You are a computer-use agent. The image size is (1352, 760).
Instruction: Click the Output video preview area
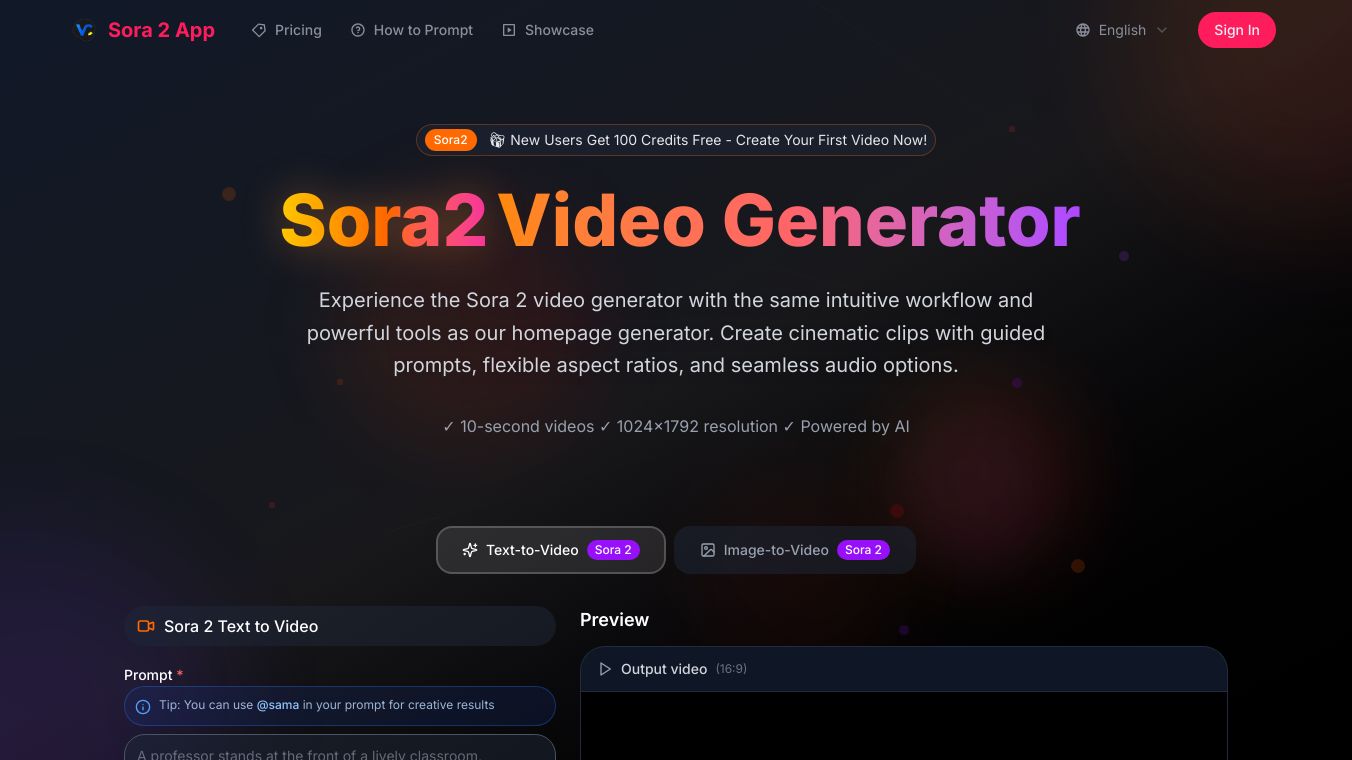coord(904,726)
